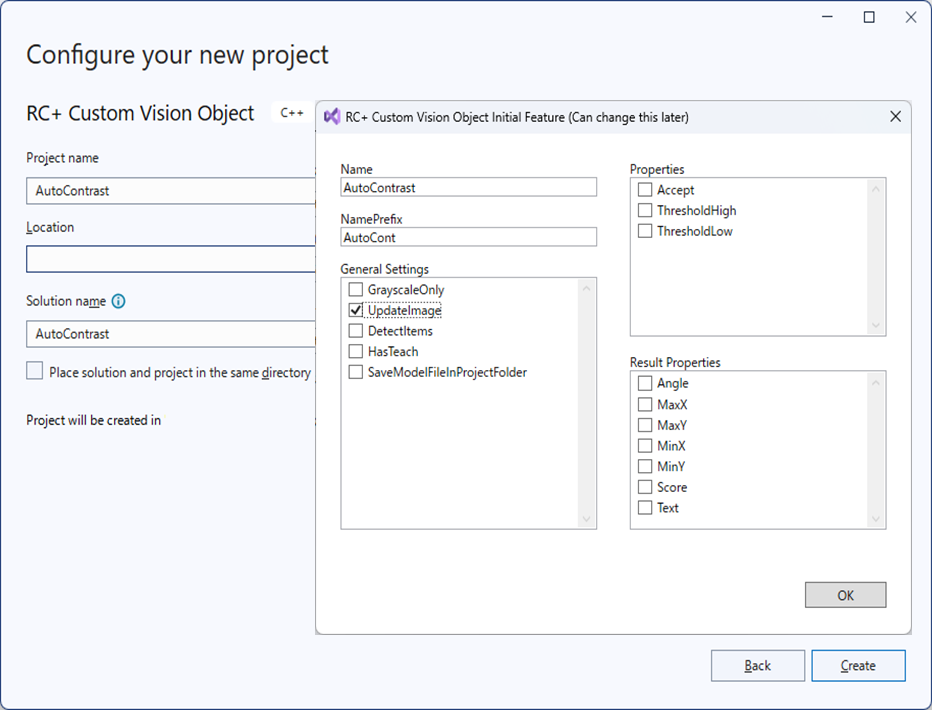Tick the HasTeach checkbox
This screenshot has height=710, width=932.
tap(356, 352)
